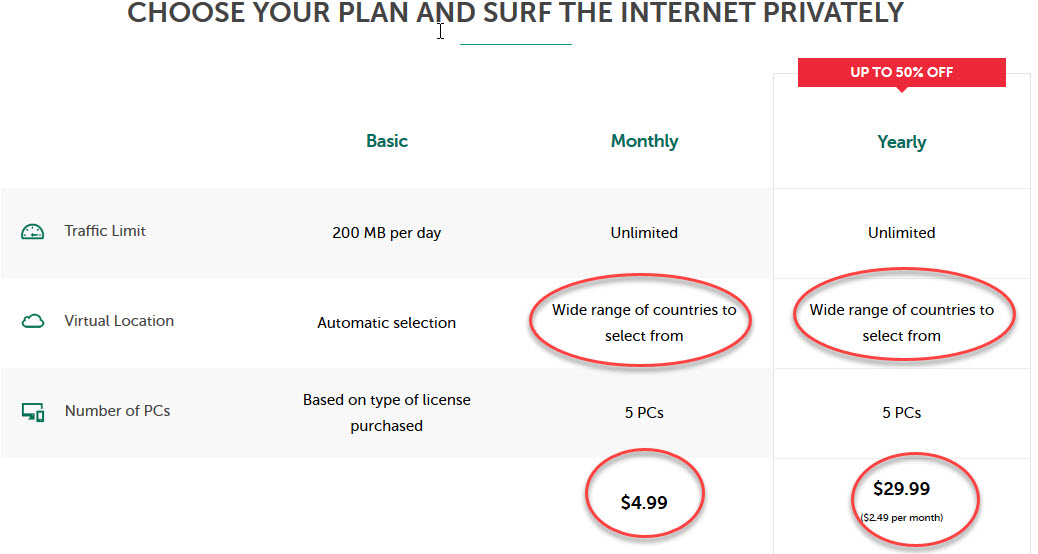Click 5 PCs in the Yearly column
The image size is (1038, 554).
901,412
